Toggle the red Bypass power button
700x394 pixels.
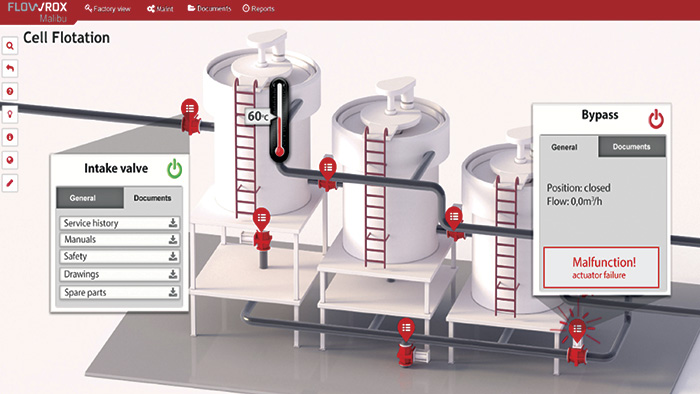[x=656, y=119]
